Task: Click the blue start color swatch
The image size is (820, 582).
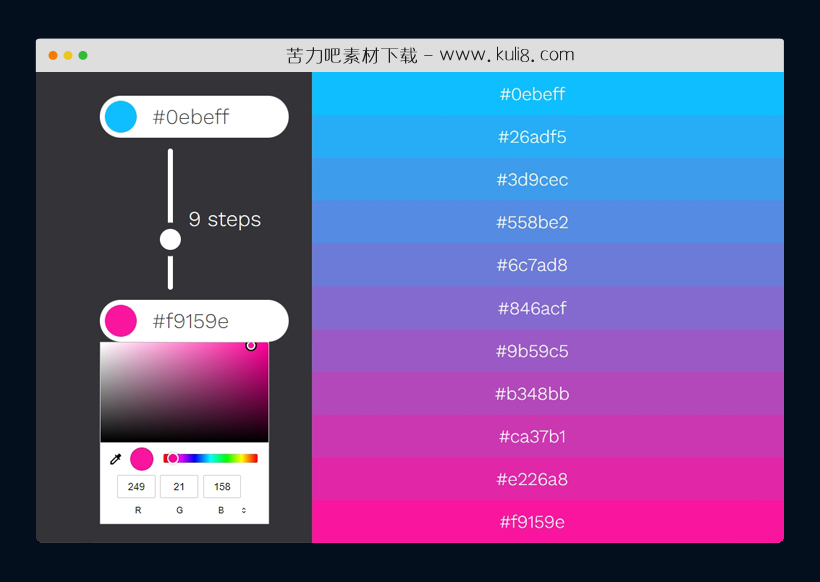Action: click(121, 117)
